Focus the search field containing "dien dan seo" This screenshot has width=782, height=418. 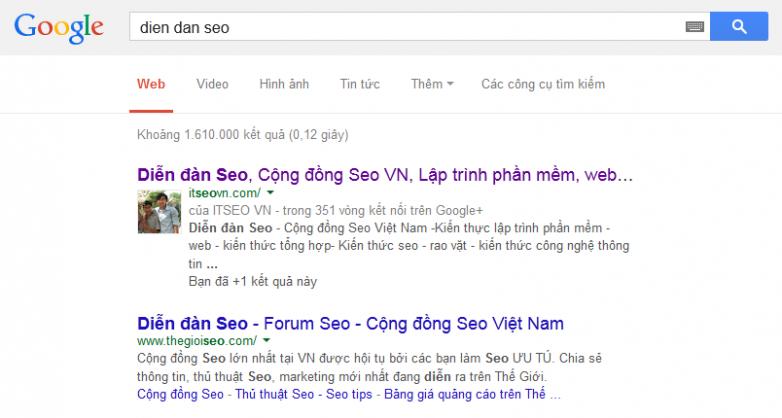click(x=400, y=28)
